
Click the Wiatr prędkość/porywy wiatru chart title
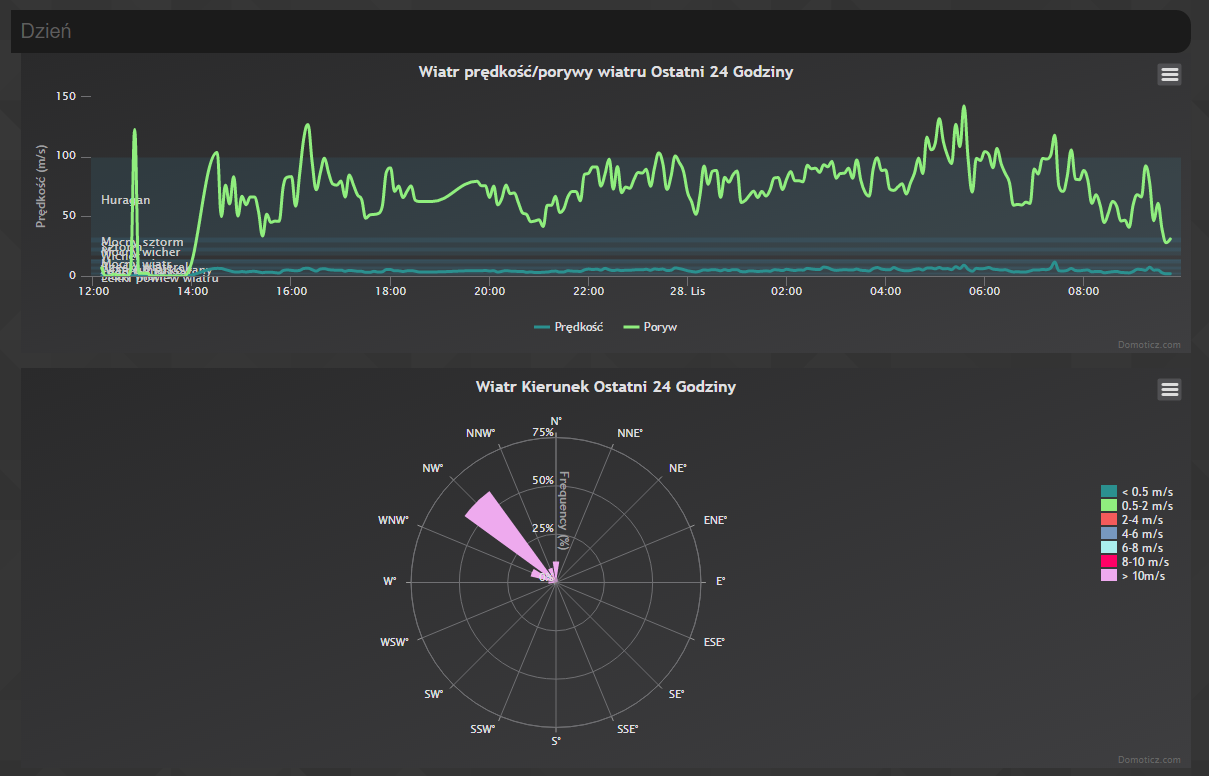(x=605, y=72)
